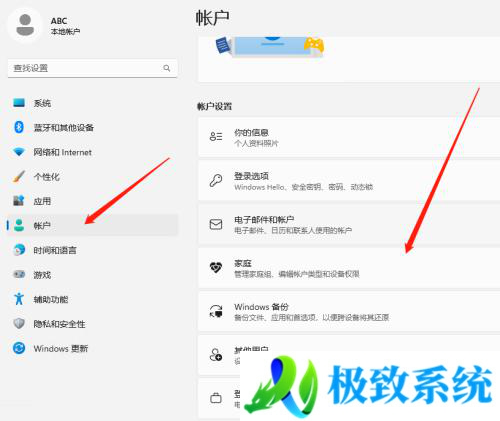Click the account banner illustration at top

pos(270,46)
